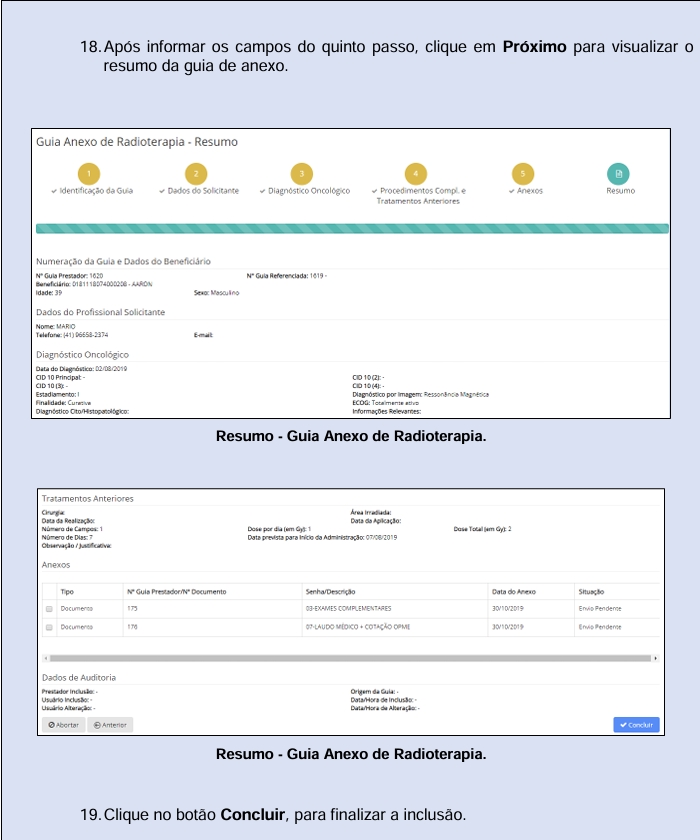Image resolution: width=700 pixels, height=840 pixels.
Task: Click Numeração da Guia e Dados do Beneficiário
Action: [x=123, y=261]
